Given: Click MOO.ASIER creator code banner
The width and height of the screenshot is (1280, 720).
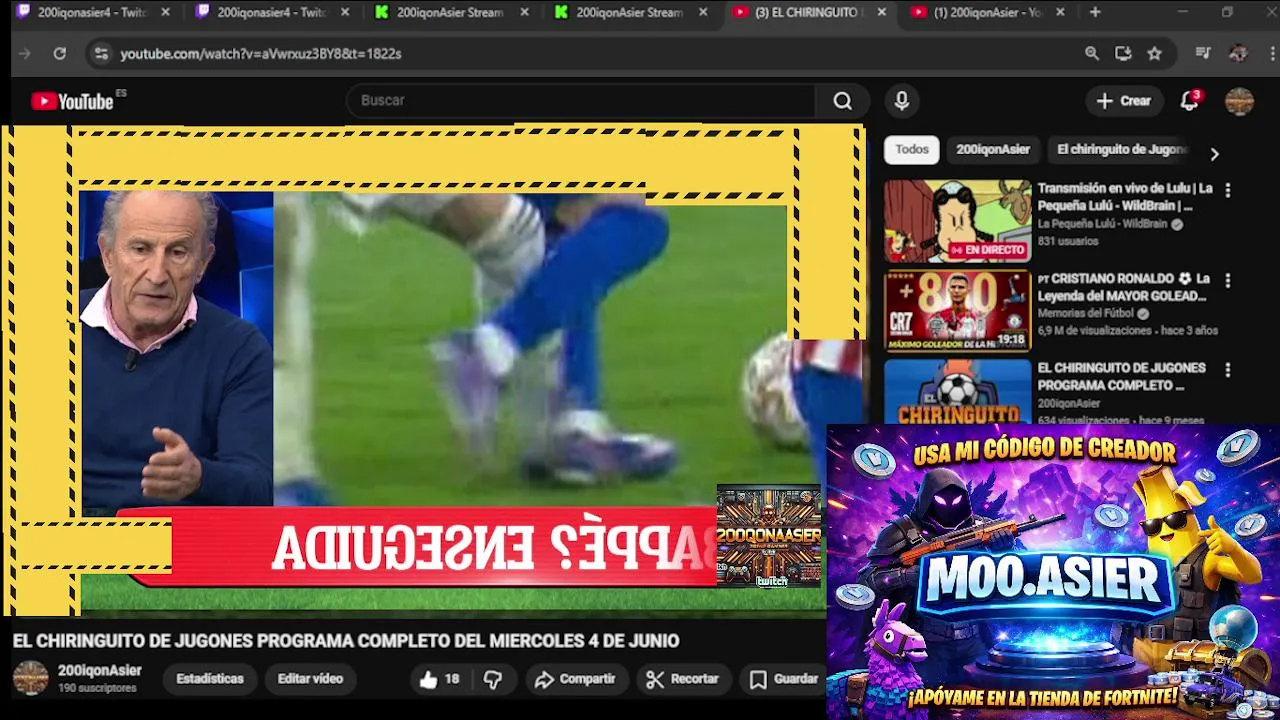Looking at the screenshot, I should (1053, 572).
